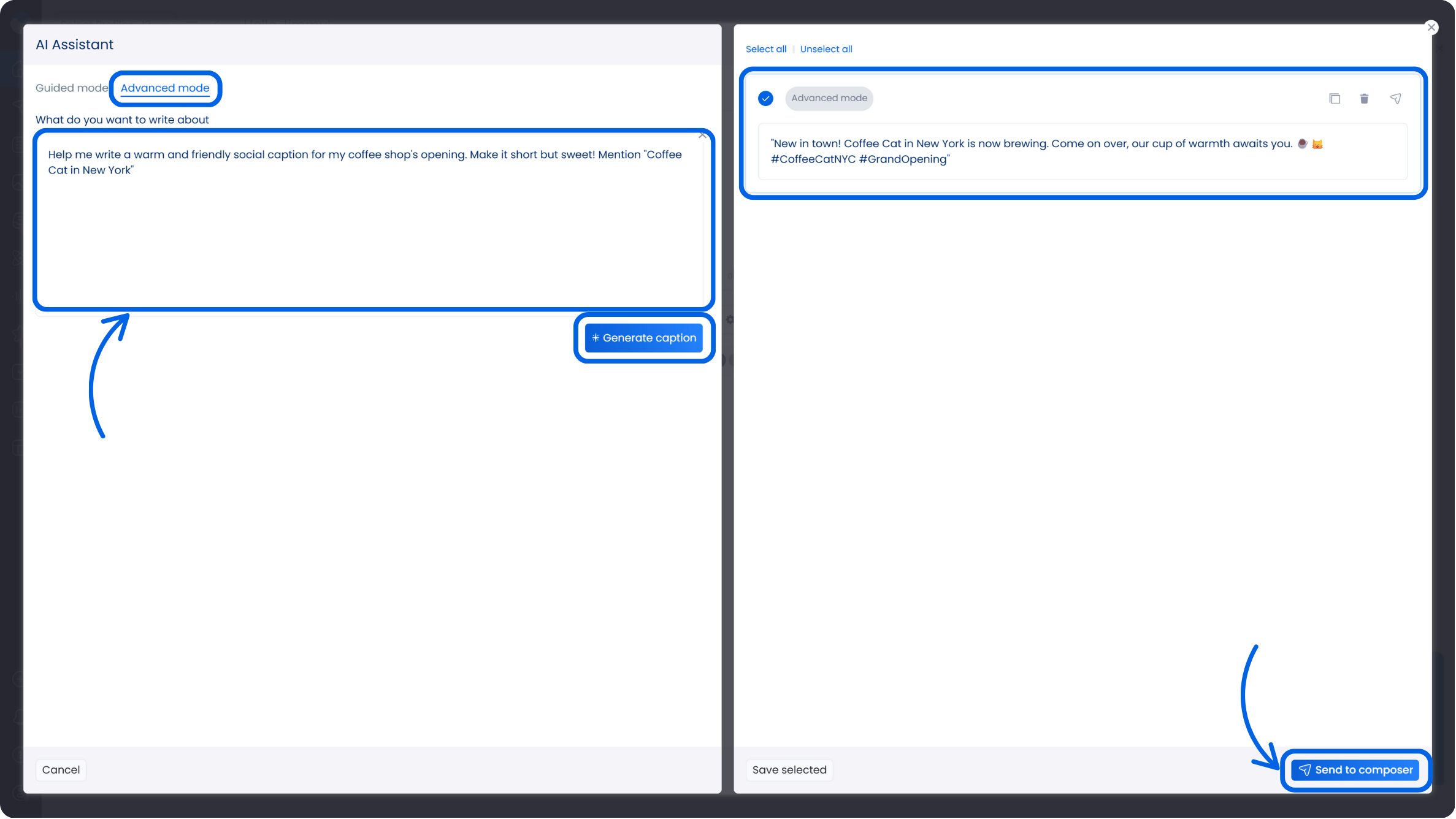Click the coffee cup emoji in caption

coord(1302,144)
